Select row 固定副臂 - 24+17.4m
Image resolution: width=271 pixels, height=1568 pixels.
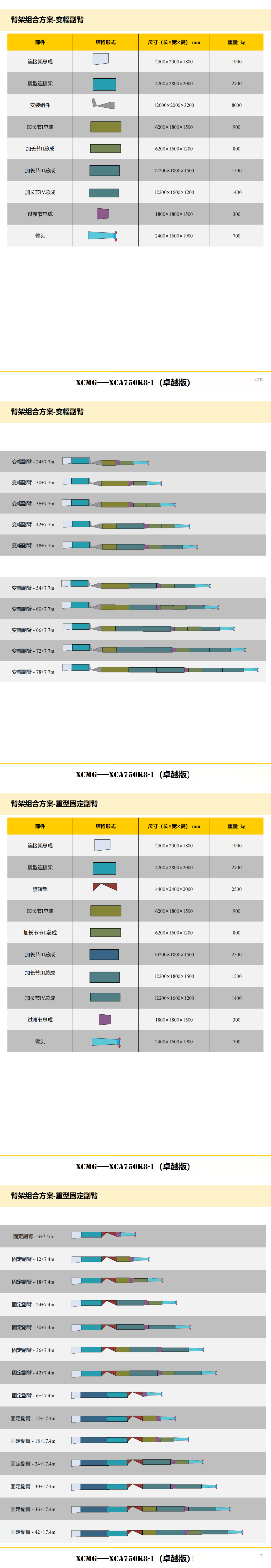[x=133, y=1463]
